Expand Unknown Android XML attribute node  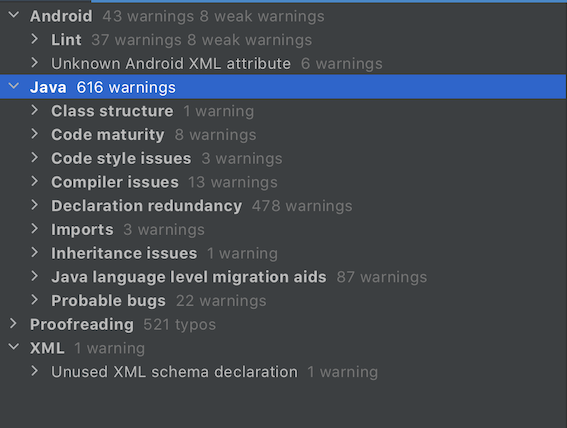(x=35, y=63)
